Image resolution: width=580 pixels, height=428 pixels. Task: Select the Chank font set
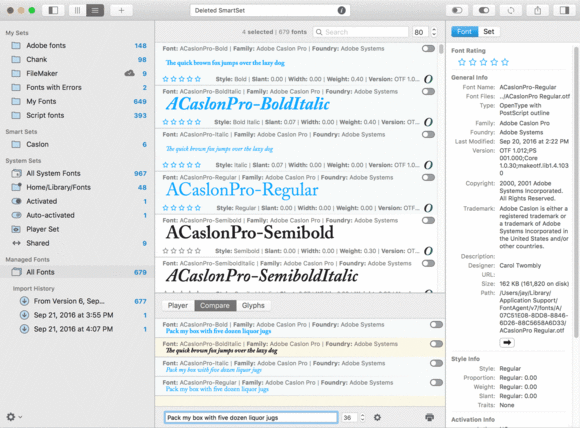[77, 60]
